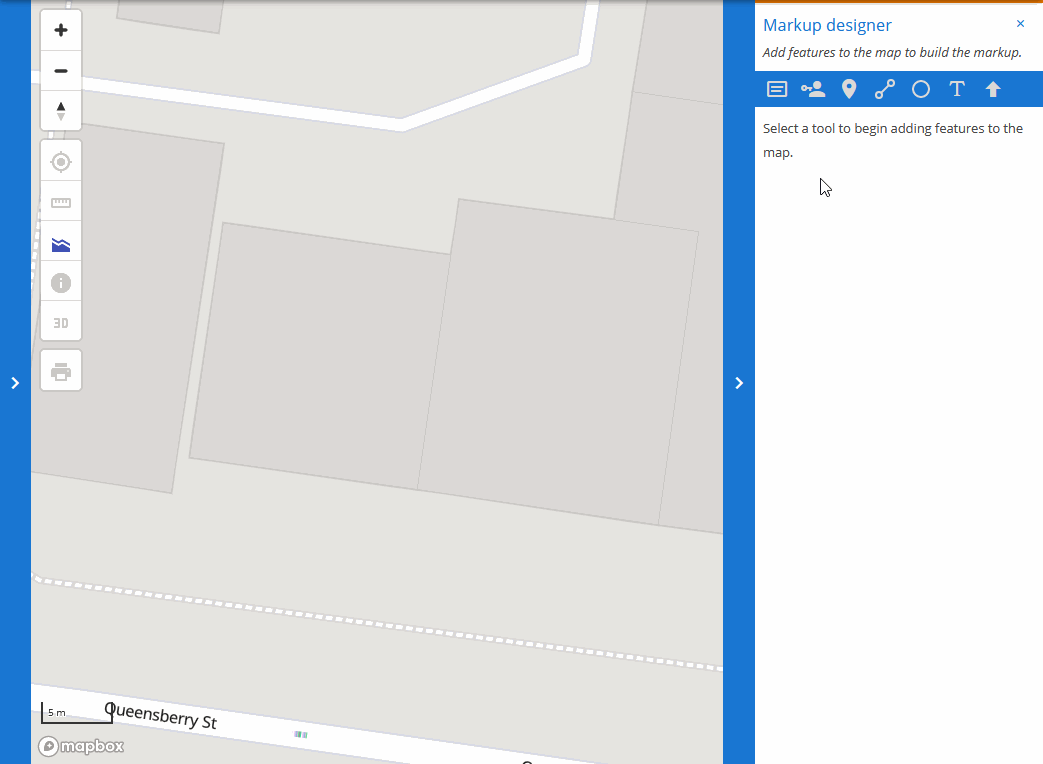Click the print map icon

(x=60, y=369)
